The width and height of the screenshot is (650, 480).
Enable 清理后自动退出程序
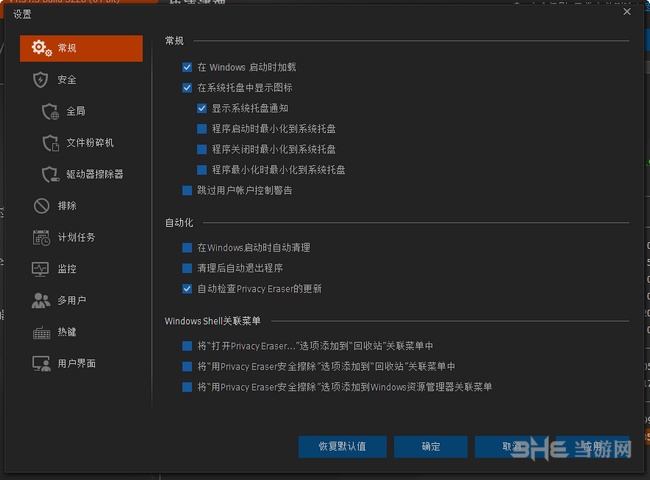tap(187, 268)
